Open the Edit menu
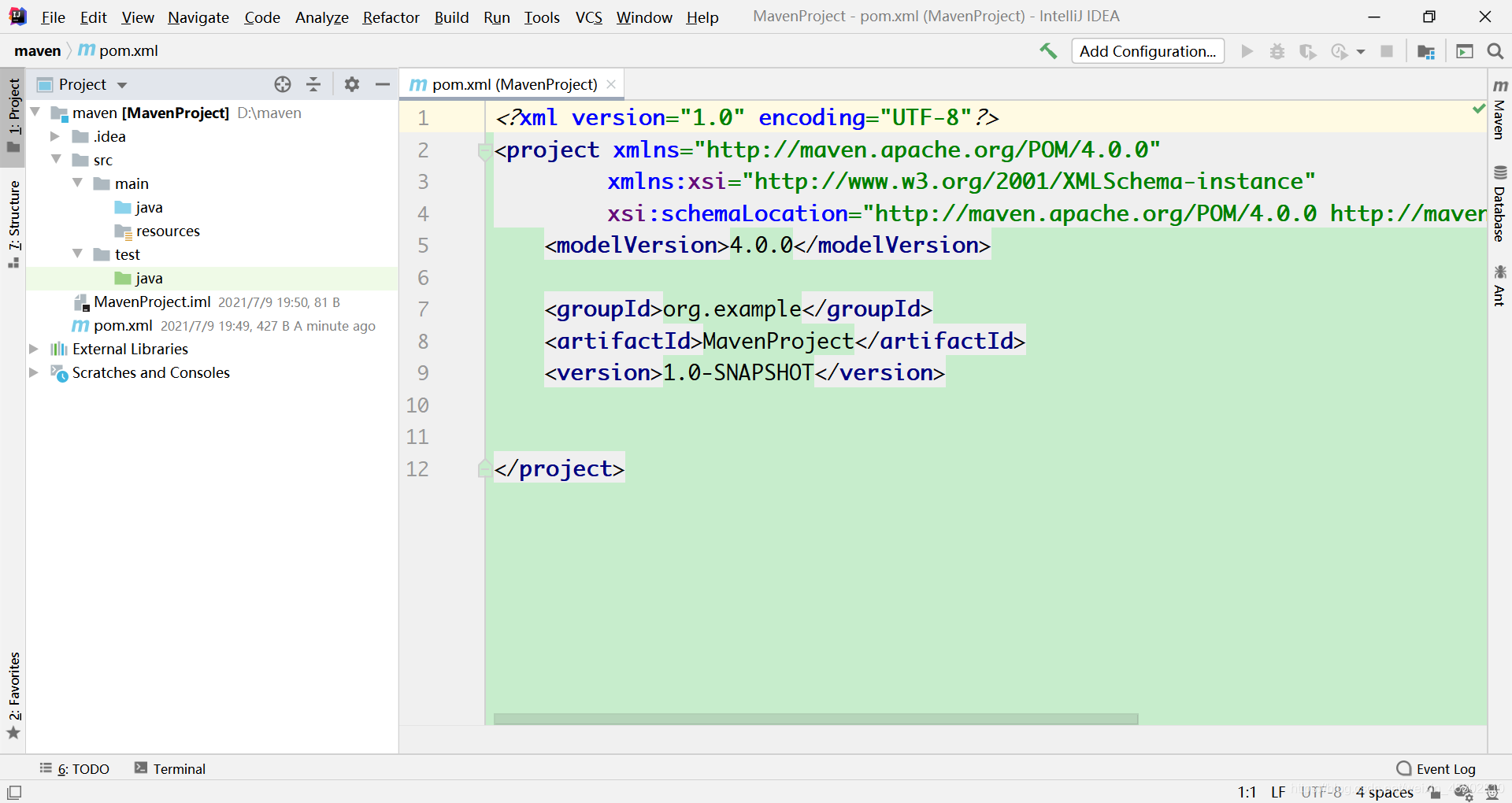 pyautogui.click(x=93, y=17)
